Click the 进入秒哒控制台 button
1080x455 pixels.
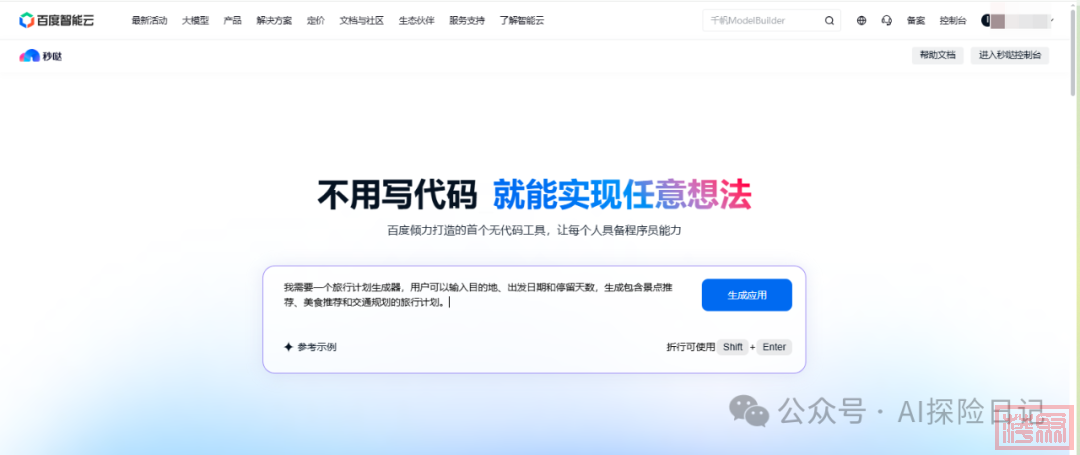tap(1010, 56)
